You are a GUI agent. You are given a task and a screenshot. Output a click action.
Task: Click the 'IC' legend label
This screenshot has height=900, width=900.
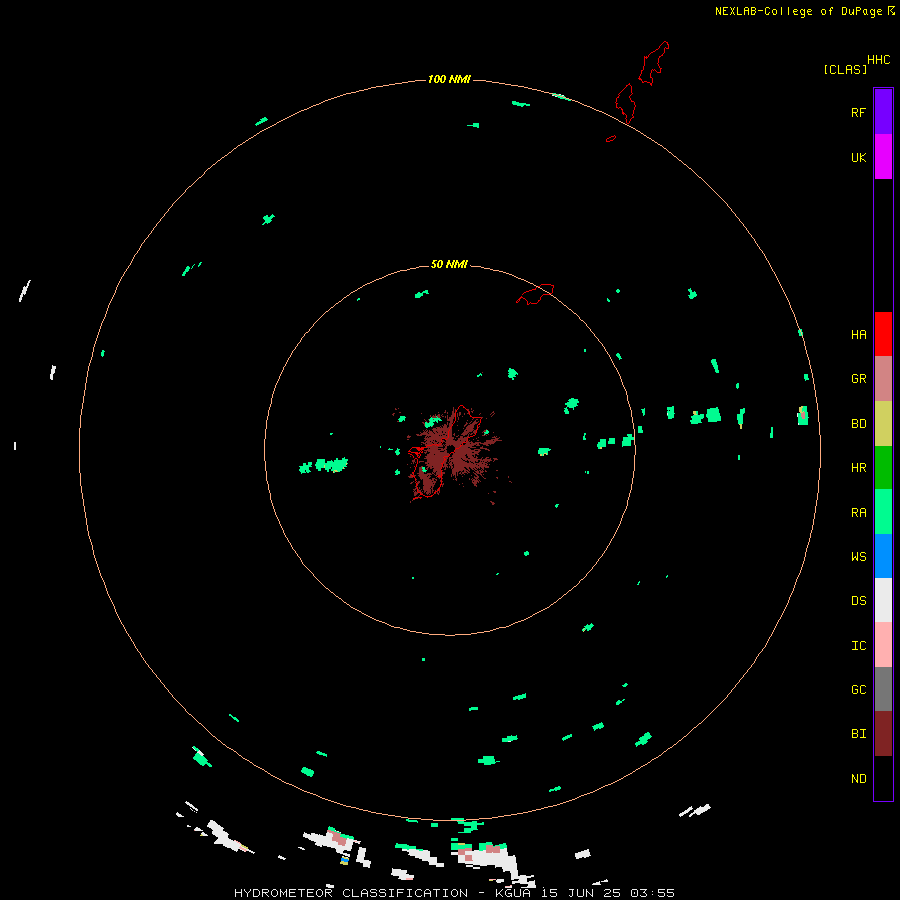click(858, 646)
